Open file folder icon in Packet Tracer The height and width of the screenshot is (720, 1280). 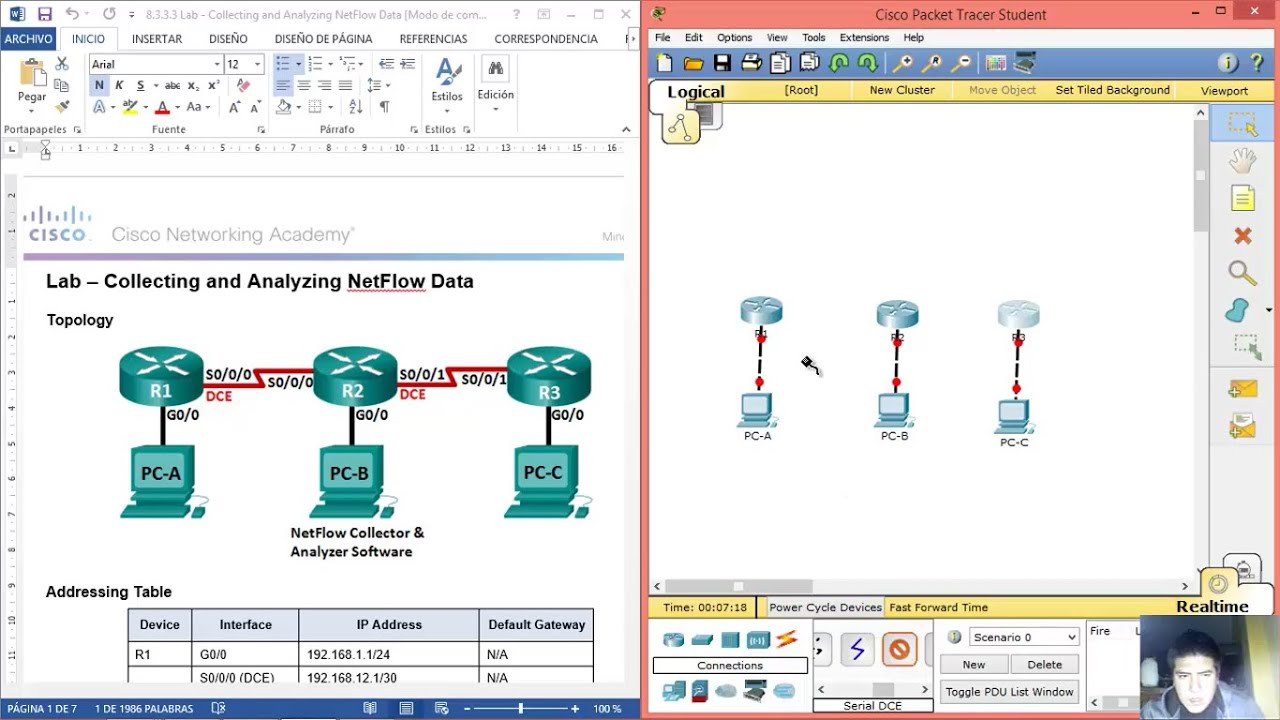click(693, 63)
